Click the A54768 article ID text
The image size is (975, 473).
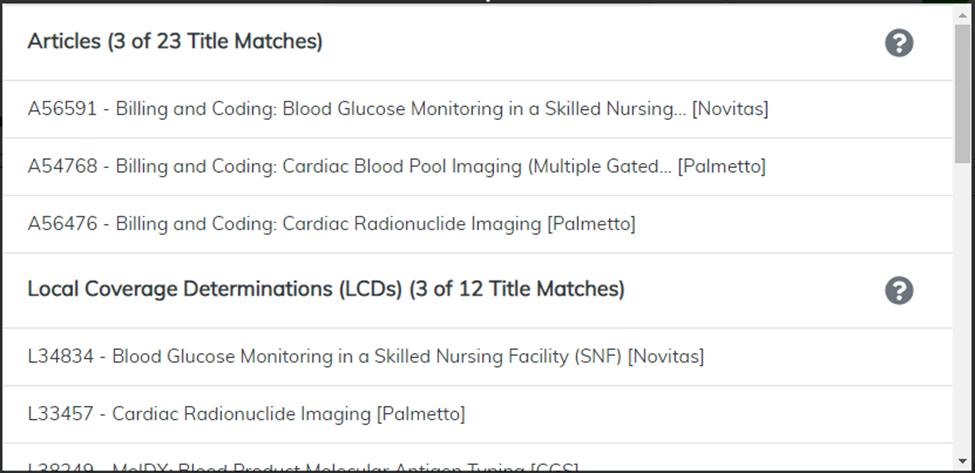62,166
